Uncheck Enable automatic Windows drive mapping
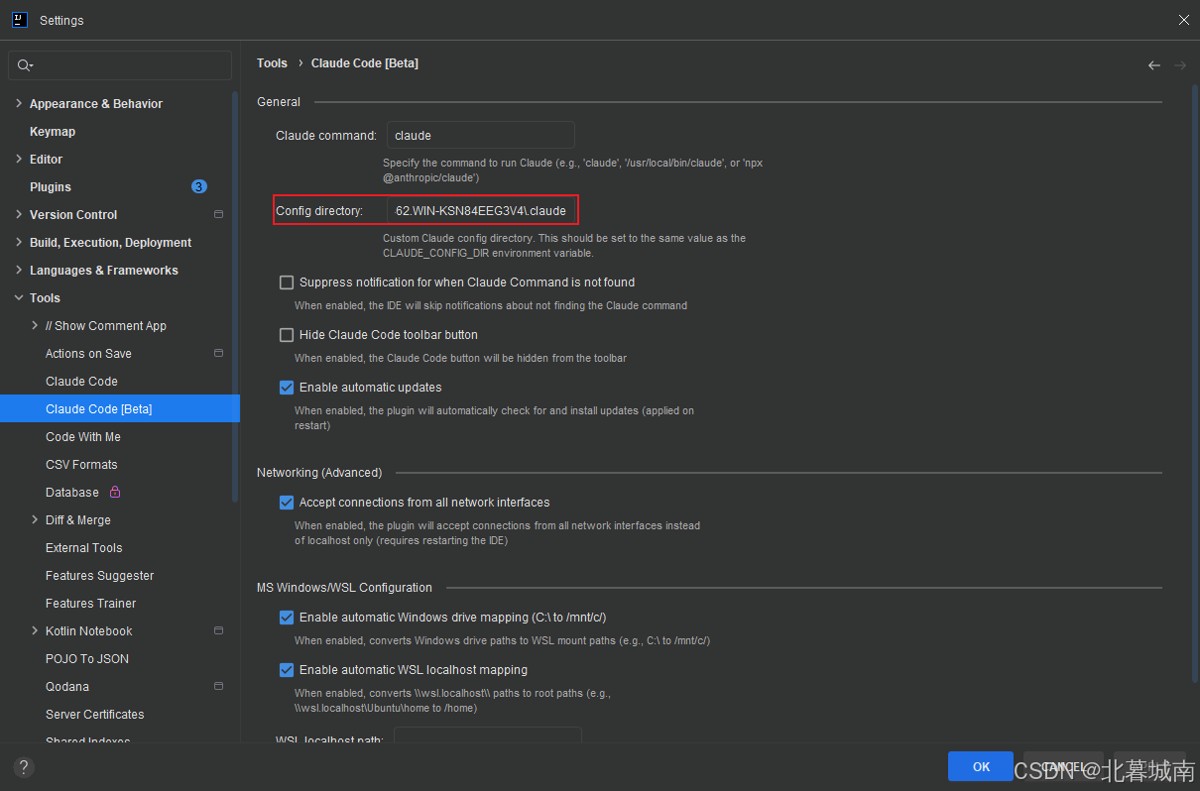This screenshot has width=1200, height=791. [287, 618]
